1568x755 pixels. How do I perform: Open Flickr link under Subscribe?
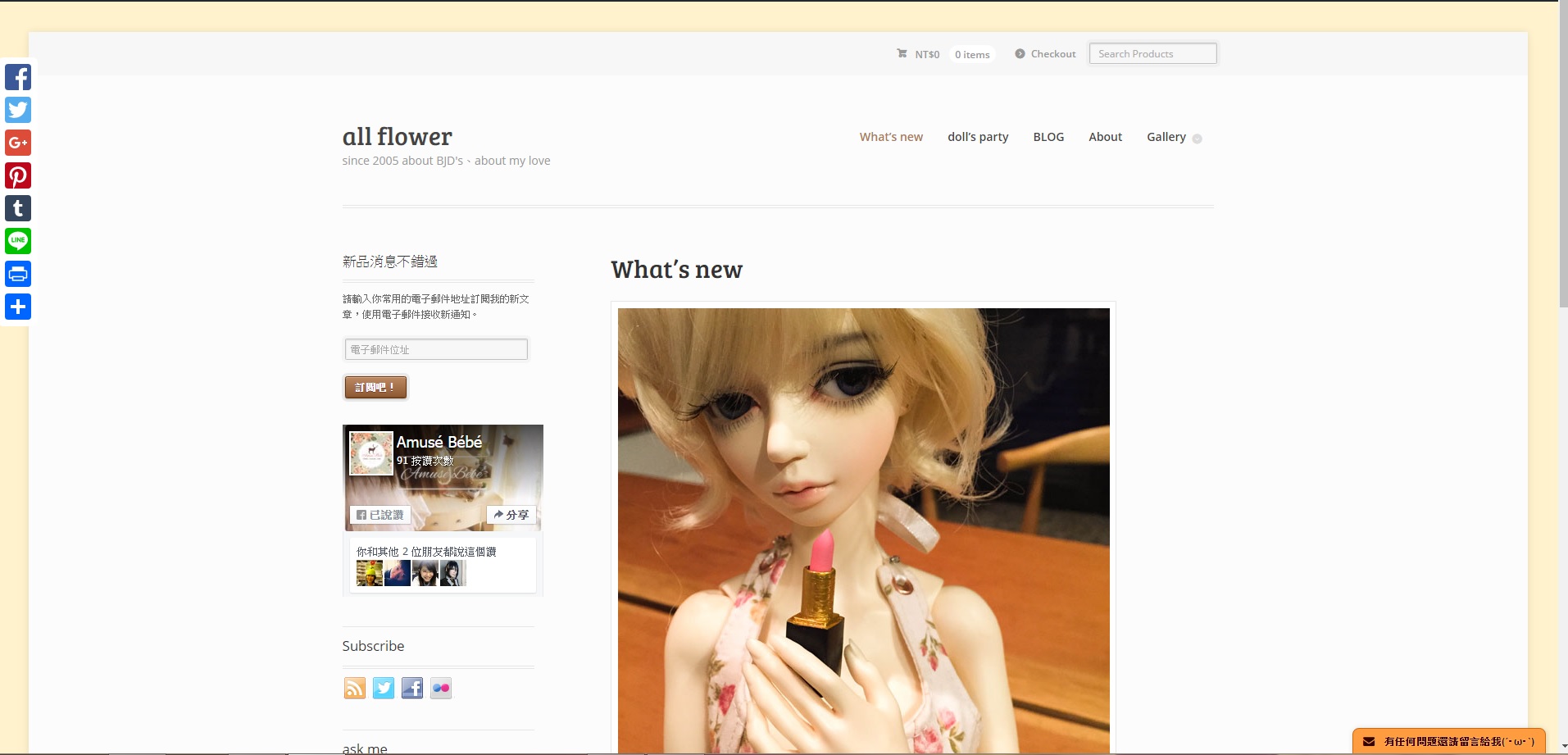click(x=441, y=688)
